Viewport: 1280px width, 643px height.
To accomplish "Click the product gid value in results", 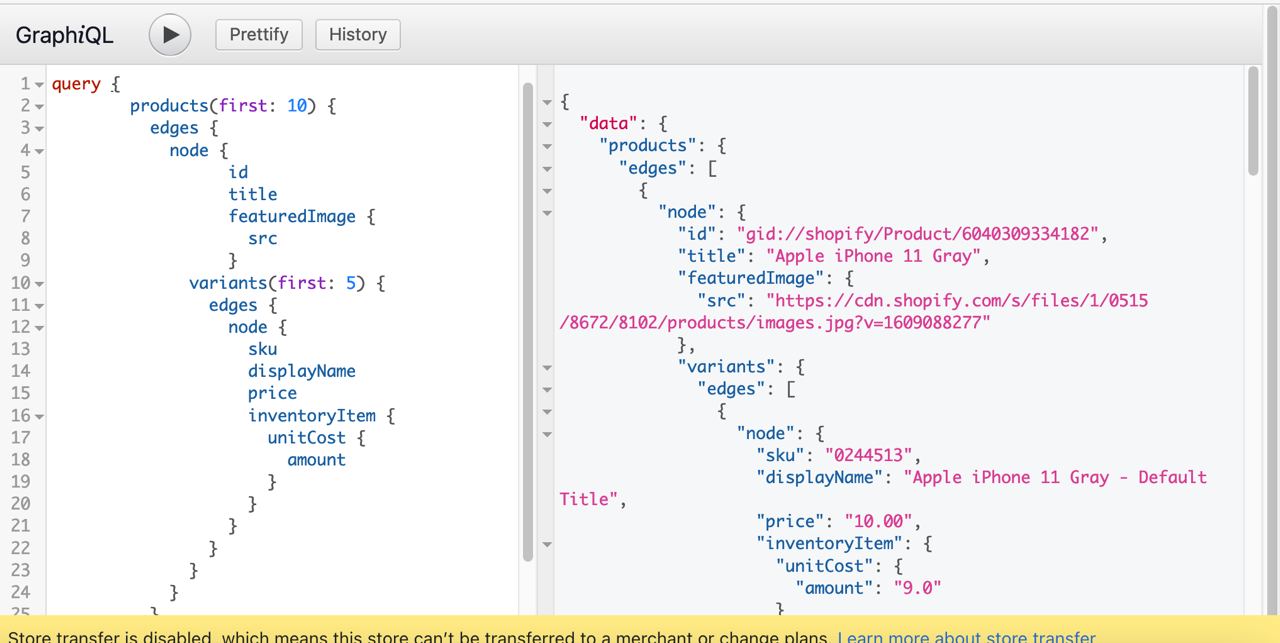I will point(918,234).
